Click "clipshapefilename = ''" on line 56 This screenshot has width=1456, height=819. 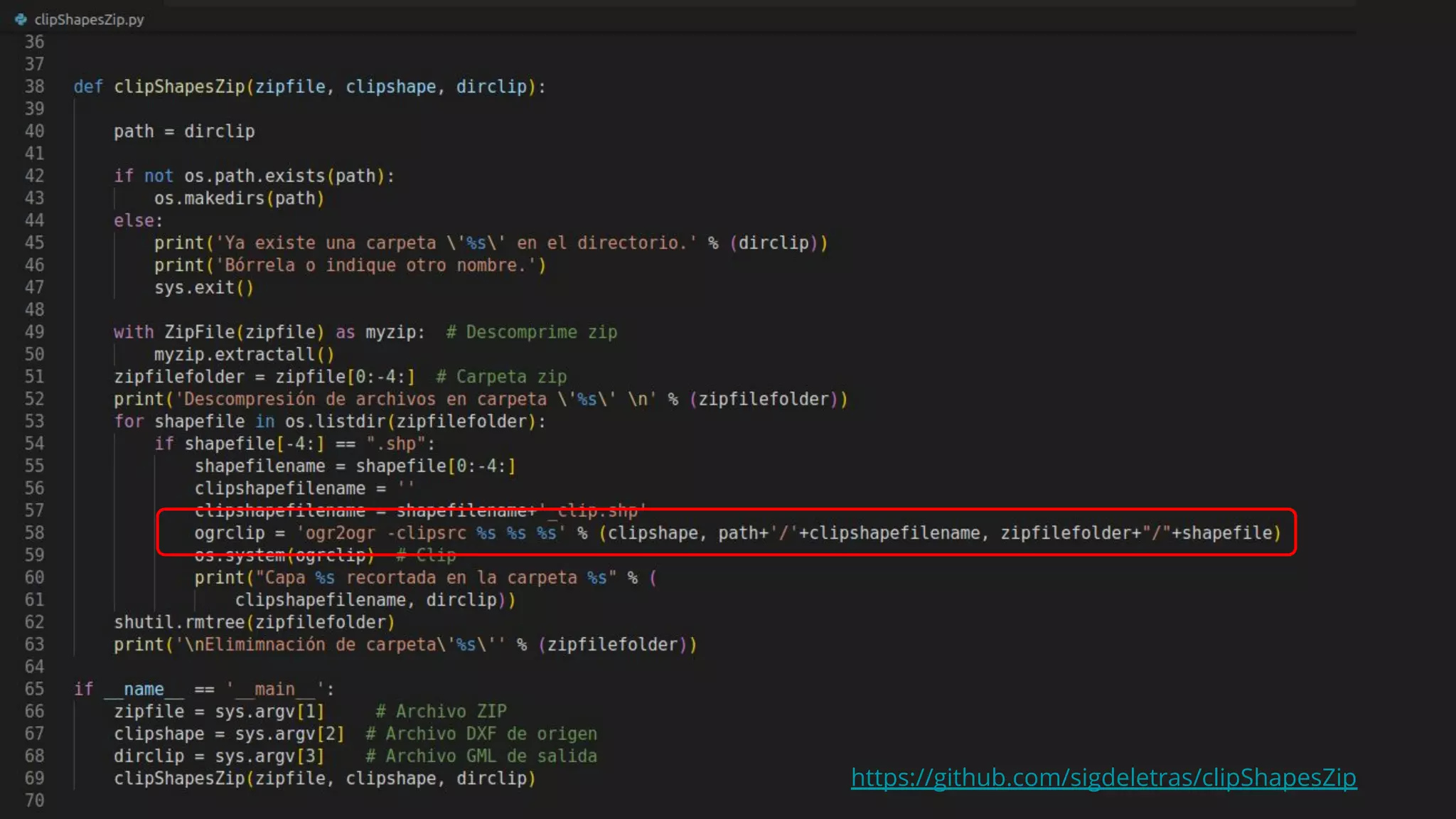click(x=304, y=488)
